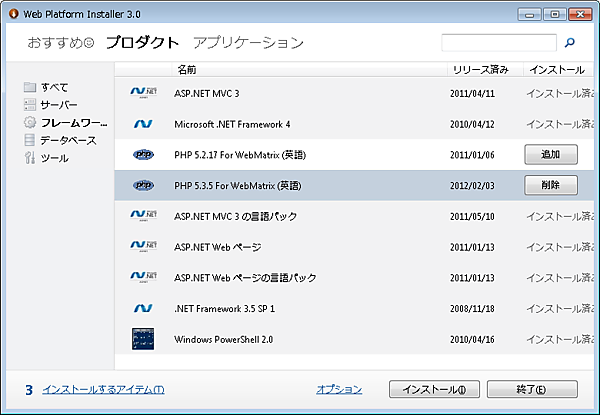Click the Windows PowerShell 2.0 icon
This screenshot has width=600, height=415.
(143, 339)
